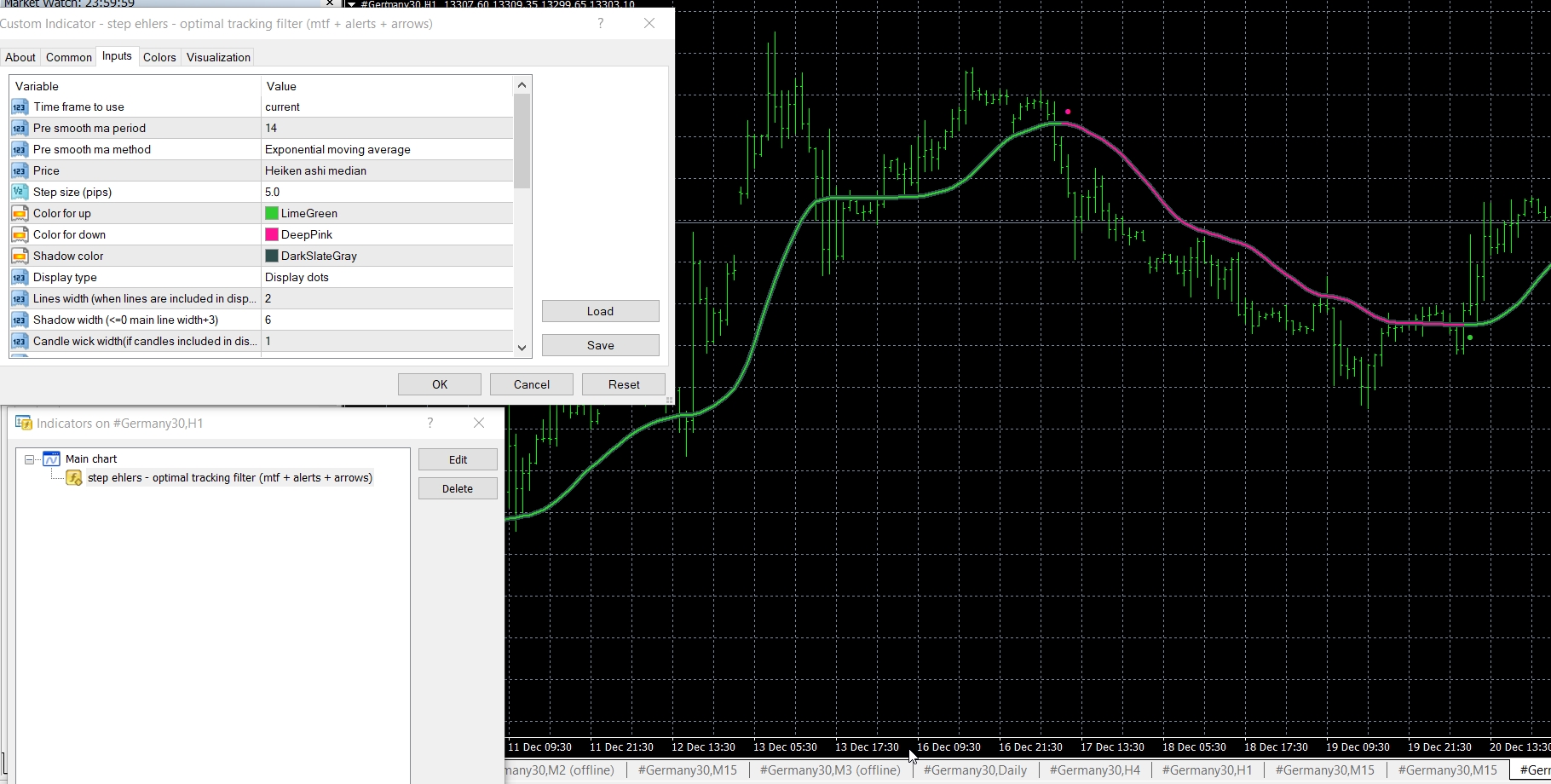The width and height of the screenshot is (1551, 784).
Task: Click the inputs list scroll down arrow
Action: pos(522,348)
